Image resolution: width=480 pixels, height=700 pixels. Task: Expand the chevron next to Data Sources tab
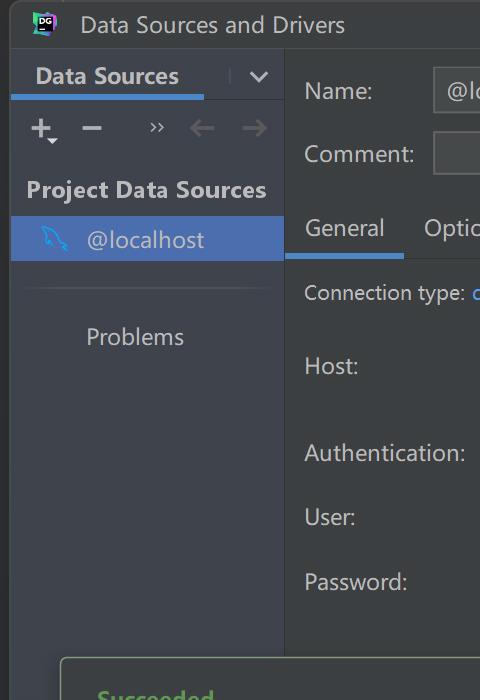259,77
